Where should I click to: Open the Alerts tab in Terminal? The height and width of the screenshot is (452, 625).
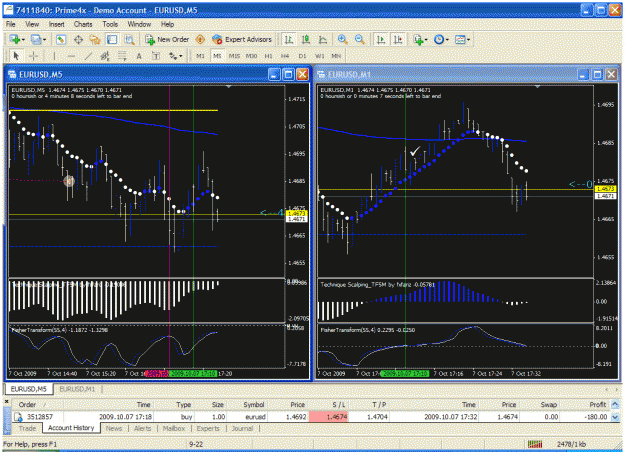[x=142, y=428]
